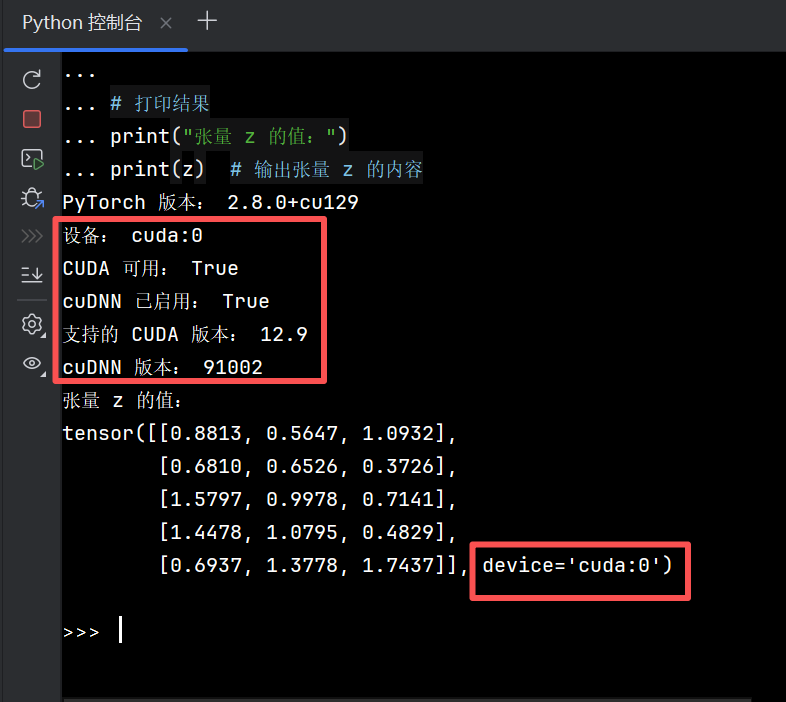Click the triple-arrow prompt icon
The height and width of the screenshot is (702, 786).
[x=32, y=236]
